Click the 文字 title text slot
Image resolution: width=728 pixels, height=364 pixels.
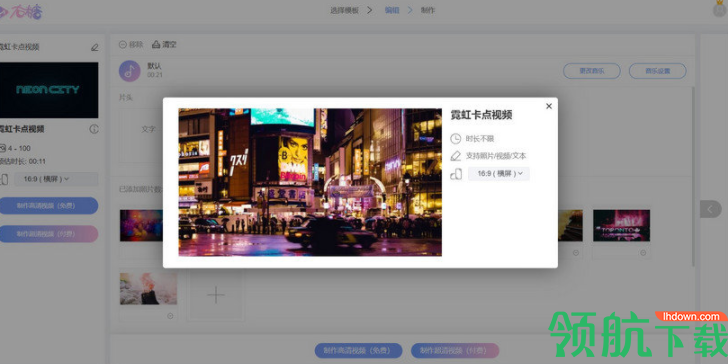(149, 129)
